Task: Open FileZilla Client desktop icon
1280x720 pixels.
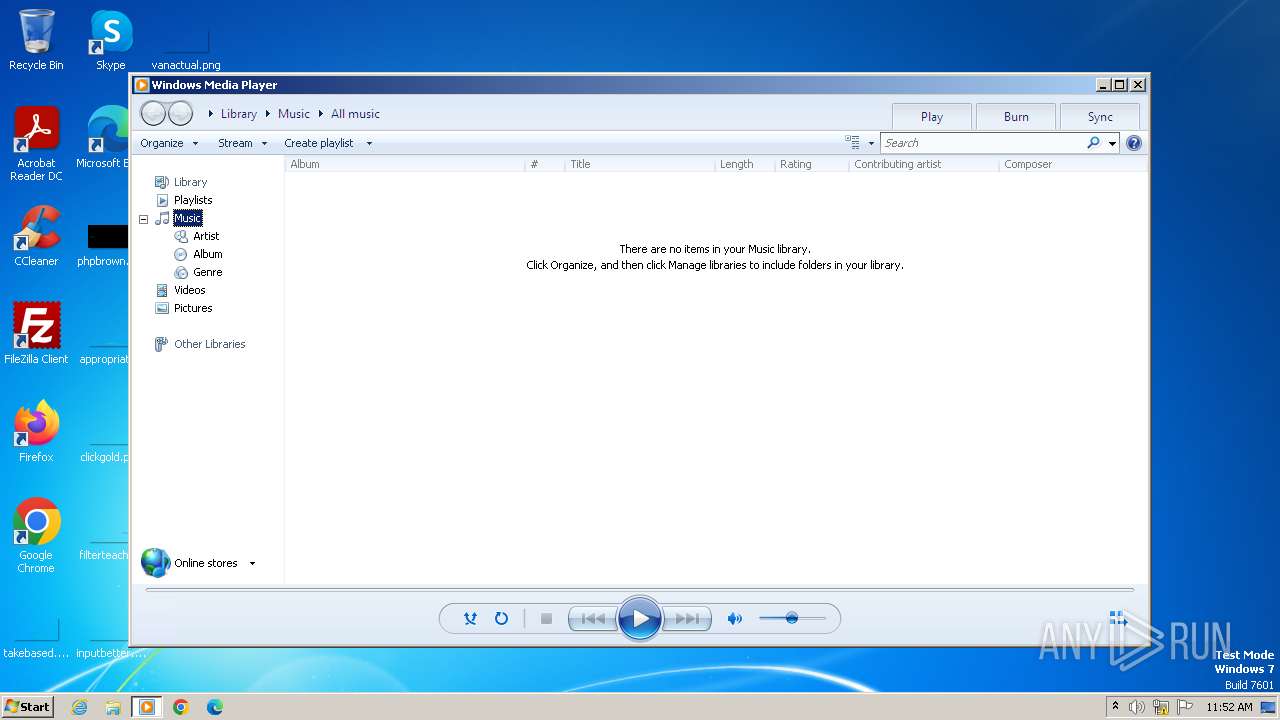Action: point(36,334)
